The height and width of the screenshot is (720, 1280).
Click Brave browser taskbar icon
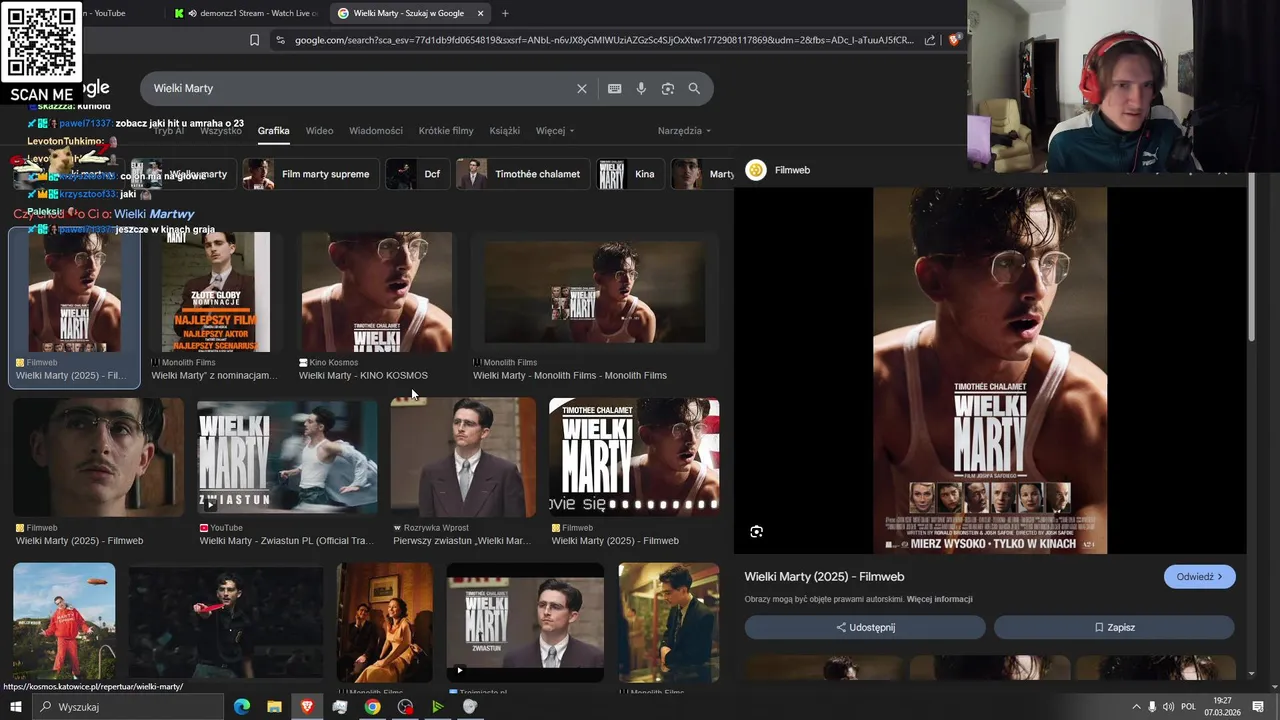pyautogui.click(x=307, y=707)
